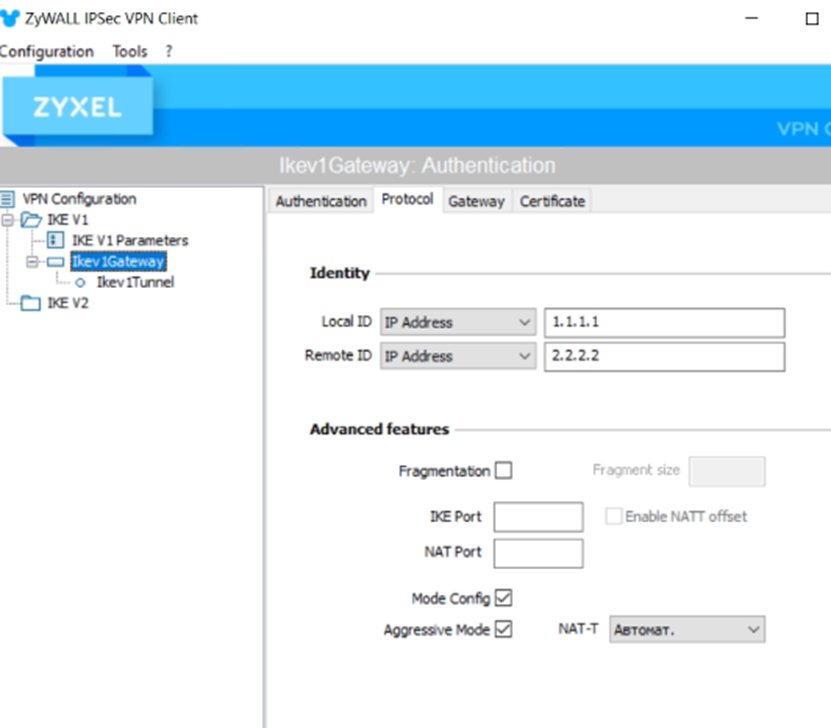Image resolution: width=831 pixels, height=728 pixels.
Task: Open the Local ID type dropdown
Action: [458, 322]
